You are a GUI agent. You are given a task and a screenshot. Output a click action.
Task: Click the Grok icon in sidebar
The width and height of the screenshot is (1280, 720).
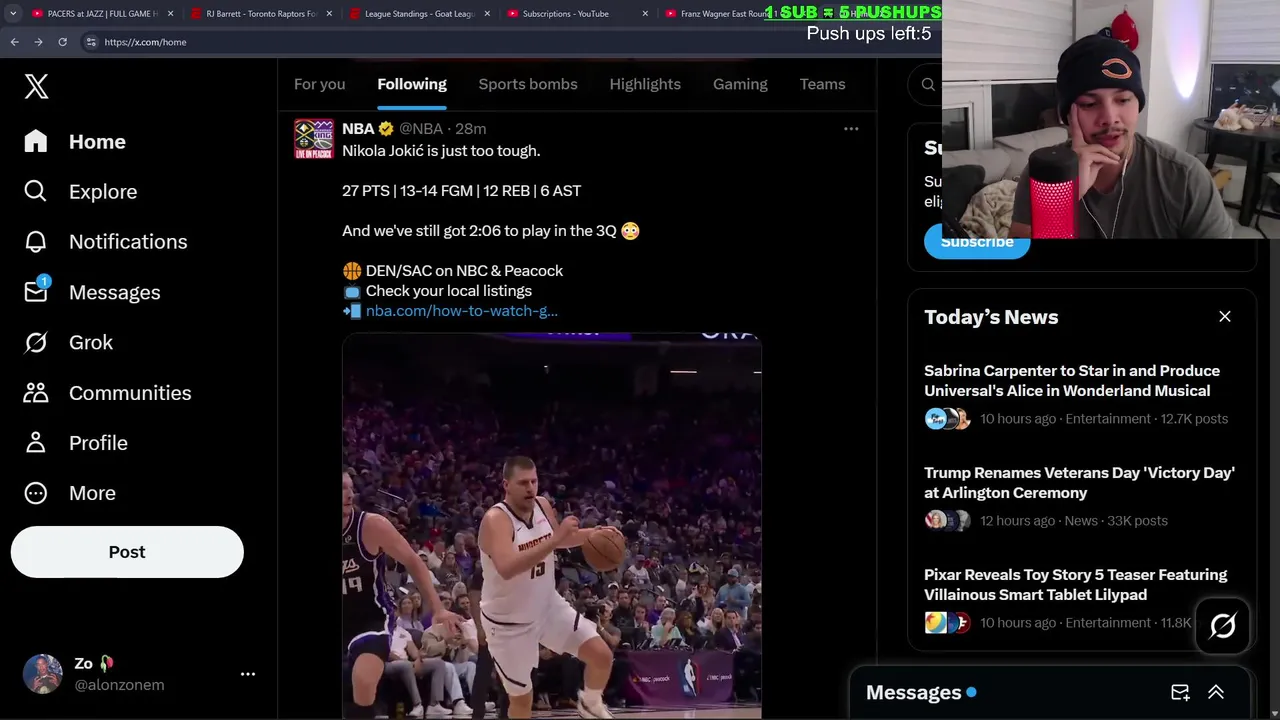36,342
